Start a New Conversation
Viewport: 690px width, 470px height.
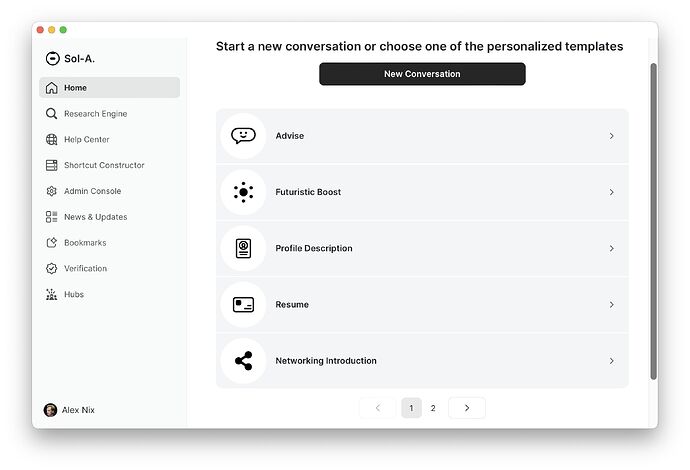[x=422, y=74]
